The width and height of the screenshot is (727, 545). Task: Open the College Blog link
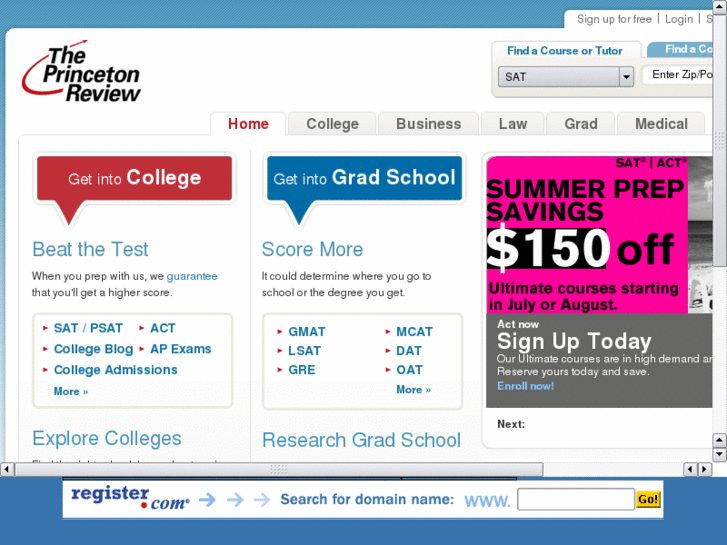[x=93, y=349]
